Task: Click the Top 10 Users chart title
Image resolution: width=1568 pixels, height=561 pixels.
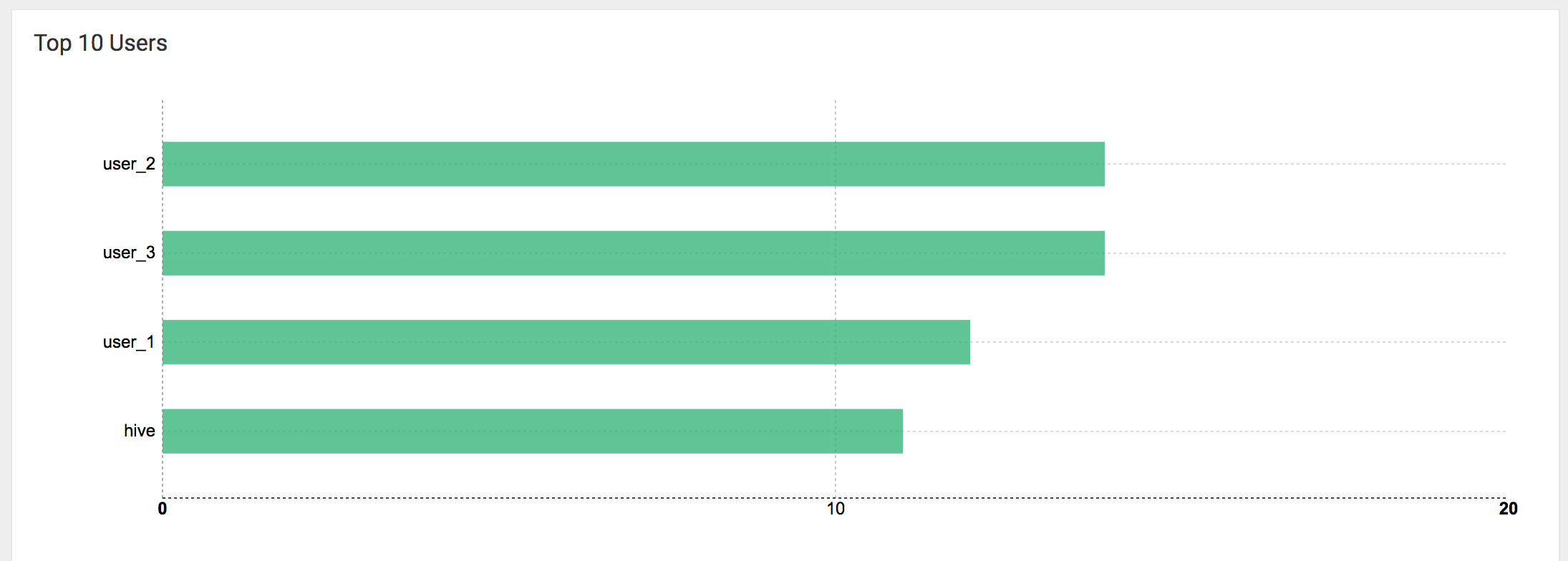Action: (x=100, y=43)
